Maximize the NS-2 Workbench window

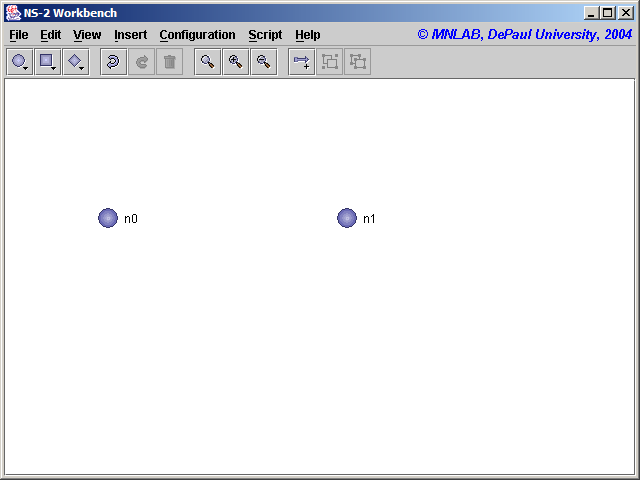(x=608, y=13)
